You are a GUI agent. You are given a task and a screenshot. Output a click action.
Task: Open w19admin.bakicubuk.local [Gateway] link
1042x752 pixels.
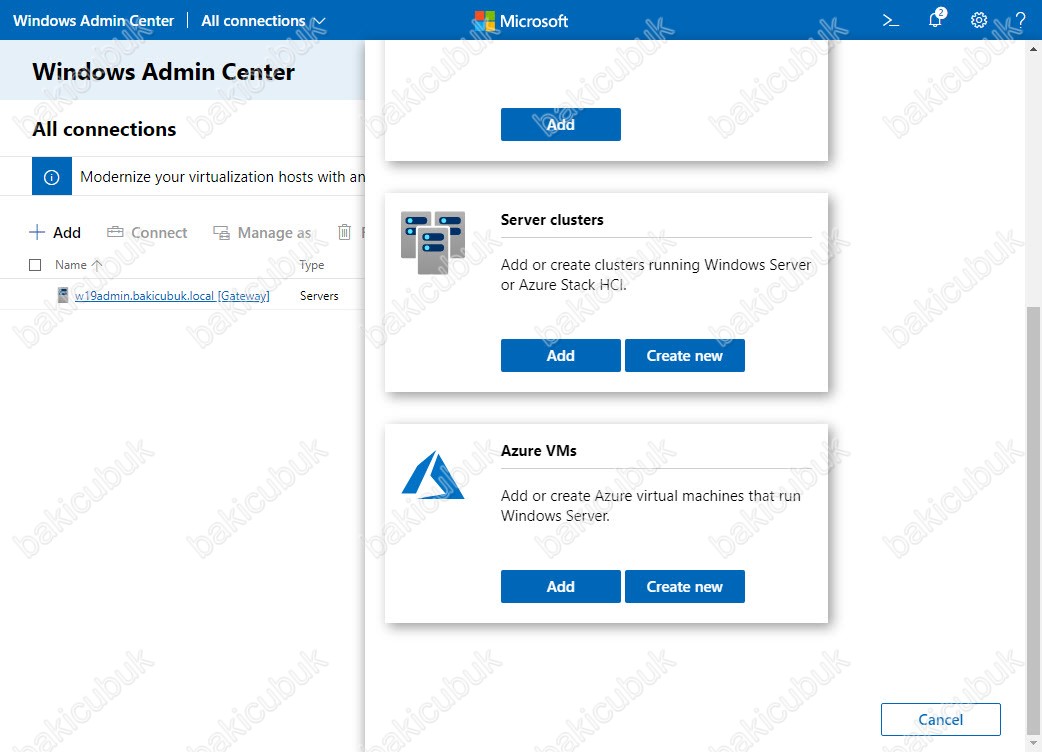(172, 296)
